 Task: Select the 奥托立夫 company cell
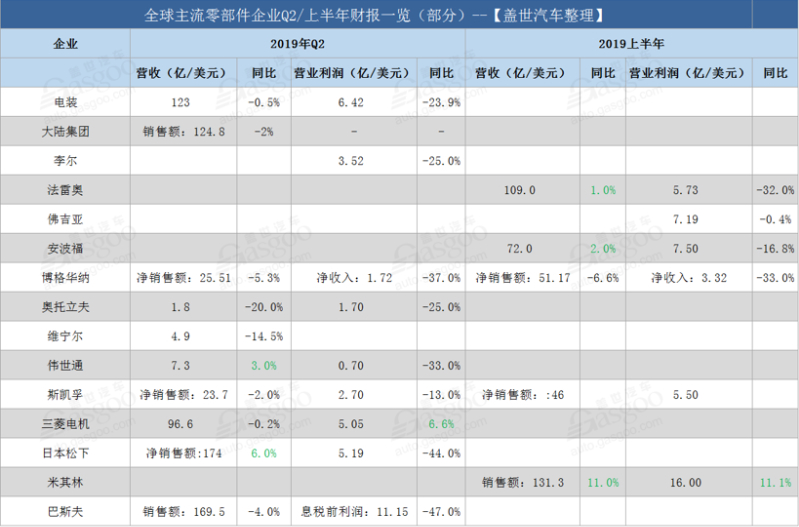(66, 305)
